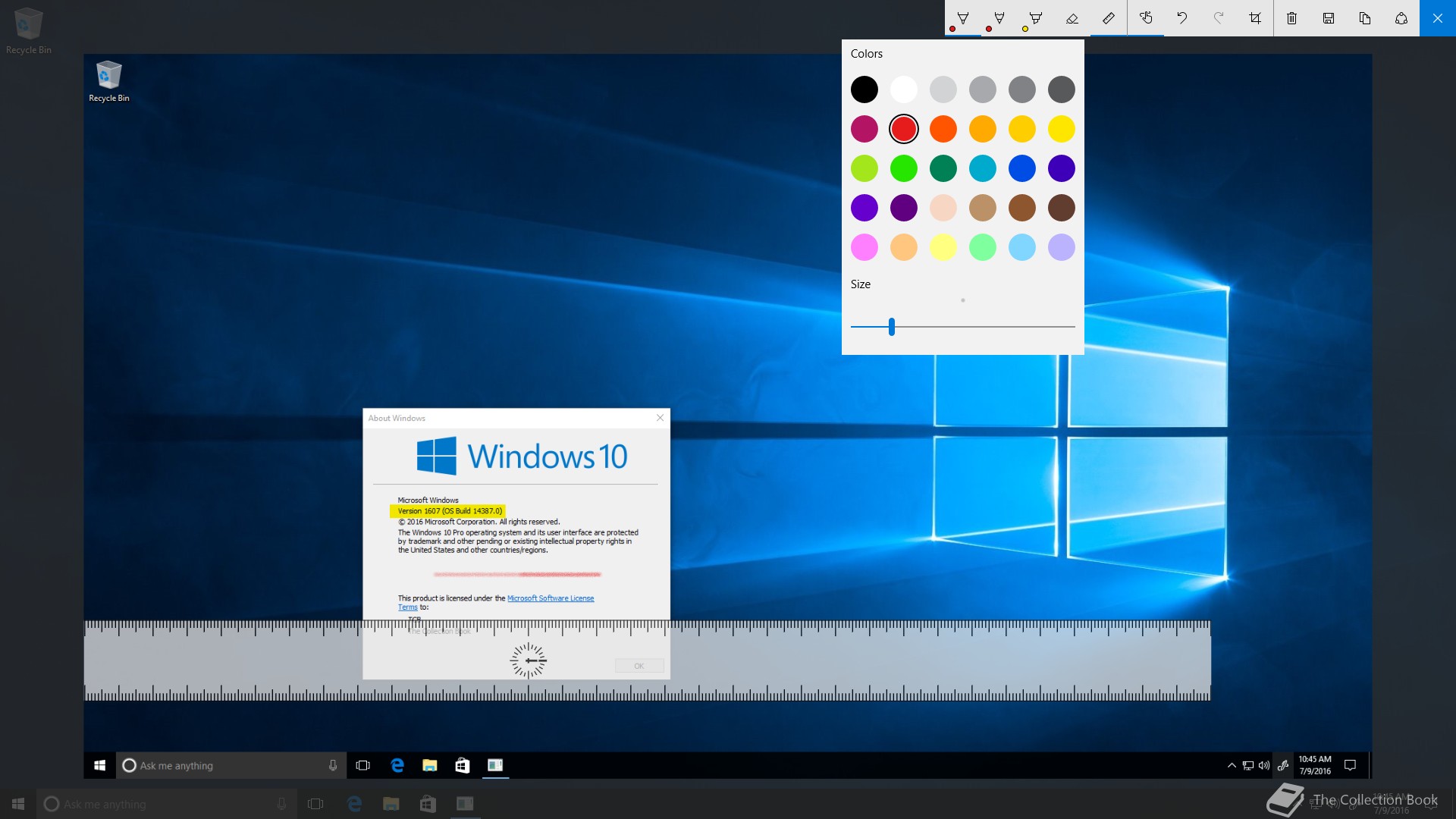The width and height of the screenshot is (1456, 819).
Task: Choose the dark green color swatch
Action: tap(943, 168)
